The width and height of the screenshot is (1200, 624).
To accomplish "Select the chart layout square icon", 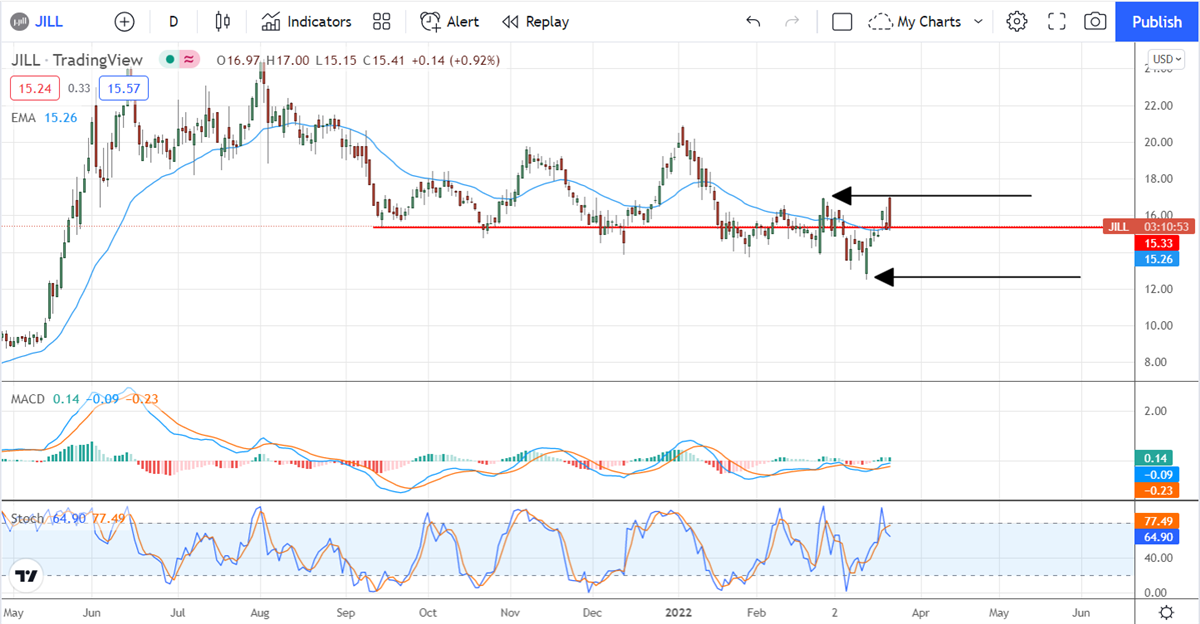I will pos(842,21).
